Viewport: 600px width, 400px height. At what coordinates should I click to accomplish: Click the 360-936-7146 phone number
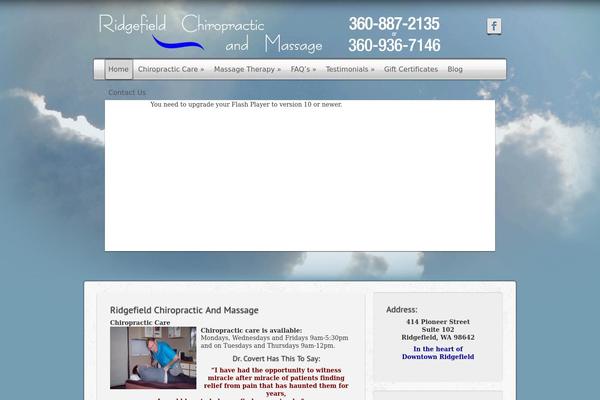tap(394, 45)
